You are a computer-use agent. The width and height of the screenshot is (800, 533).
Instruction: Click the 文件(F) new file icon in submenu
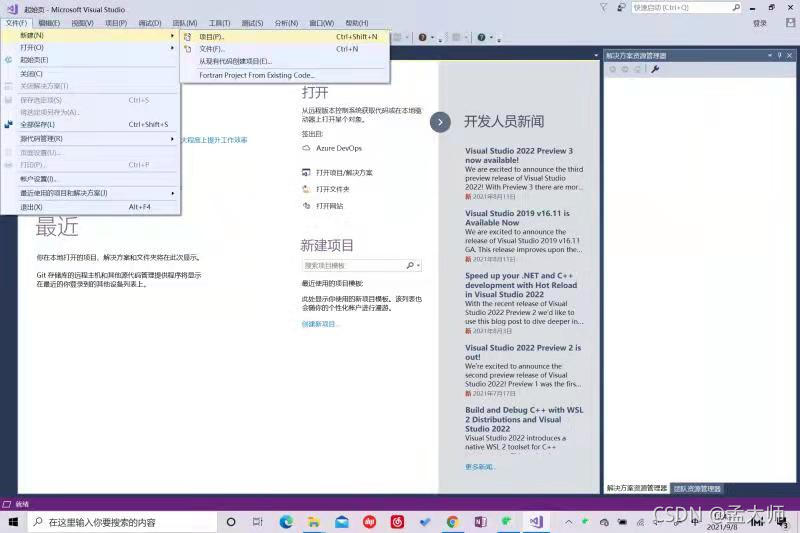188,49
